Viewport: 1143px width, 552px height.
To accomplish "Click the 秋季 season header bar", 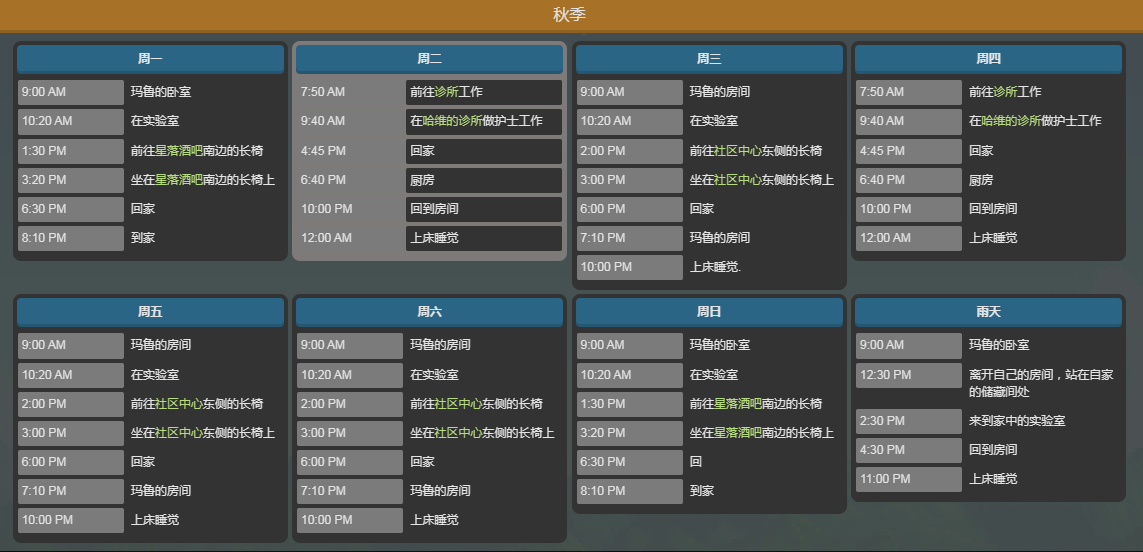I will (572, 15).
